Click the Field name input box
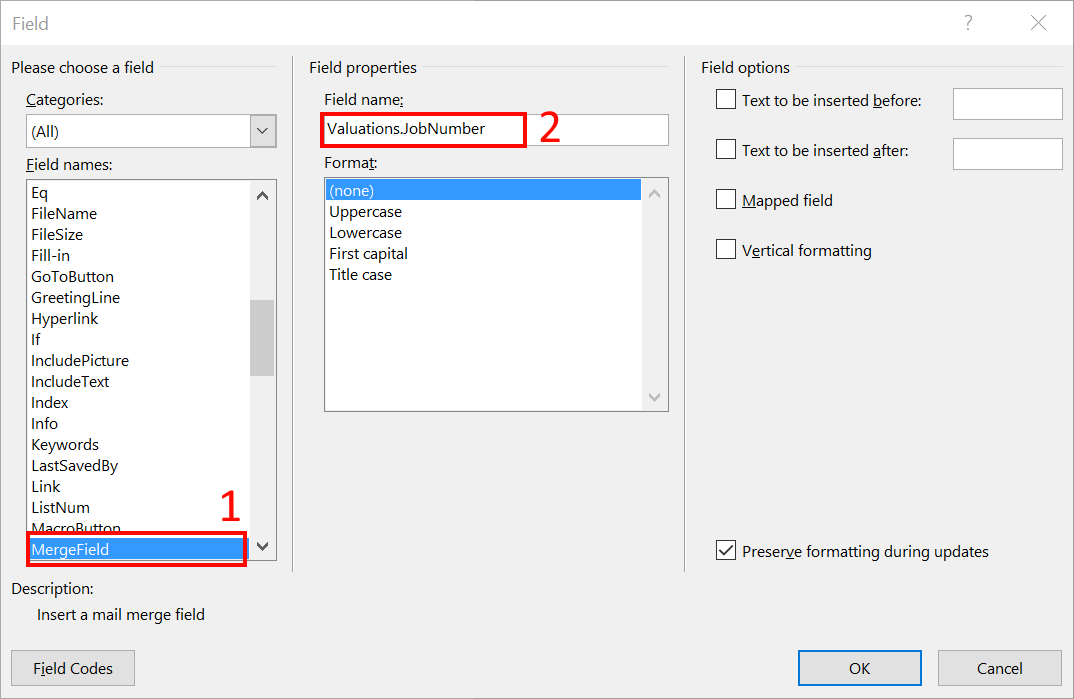 [590, 130]
